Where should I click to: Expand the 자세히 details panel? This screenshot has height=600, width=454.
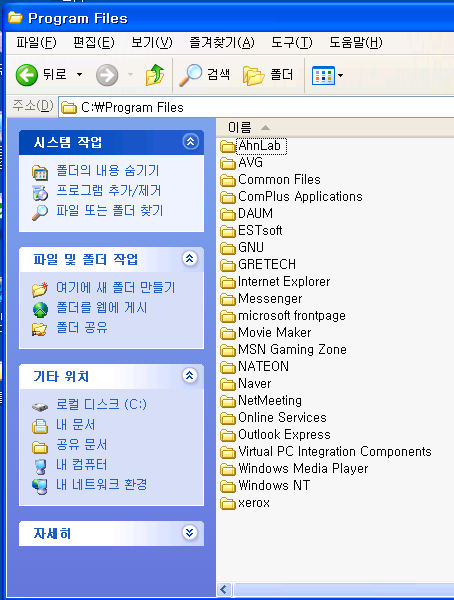(190, 533)
